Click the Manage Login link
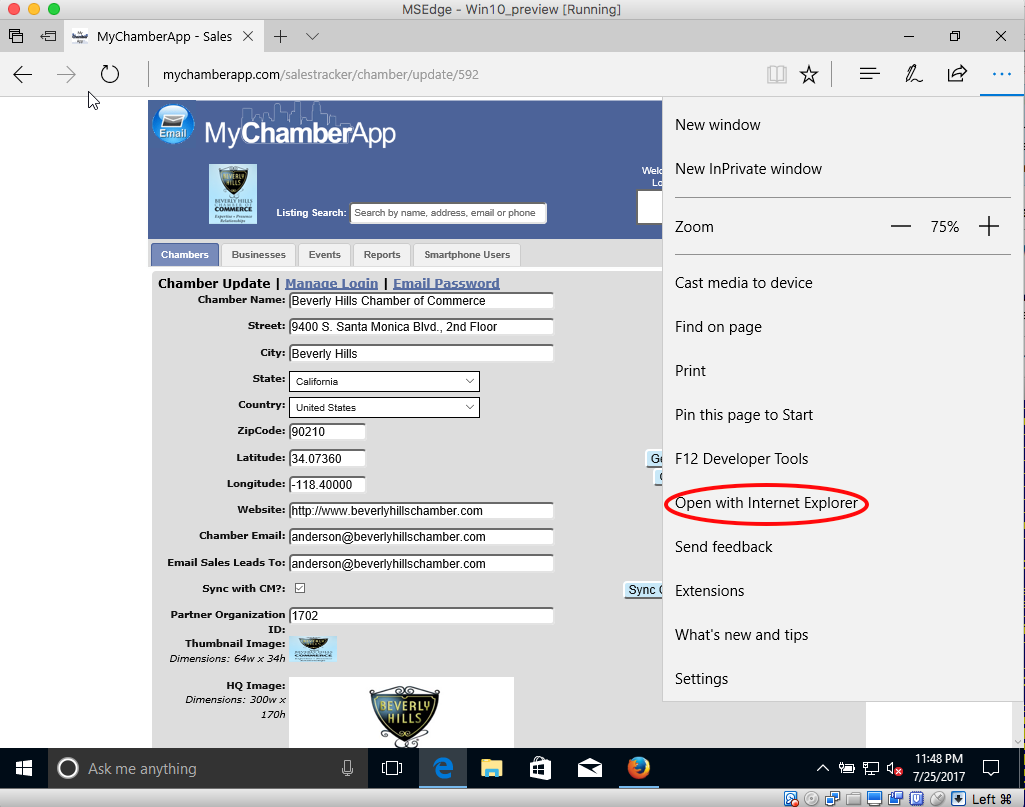The height and width of the screenshot is (807, 1025). pos(331,283)
